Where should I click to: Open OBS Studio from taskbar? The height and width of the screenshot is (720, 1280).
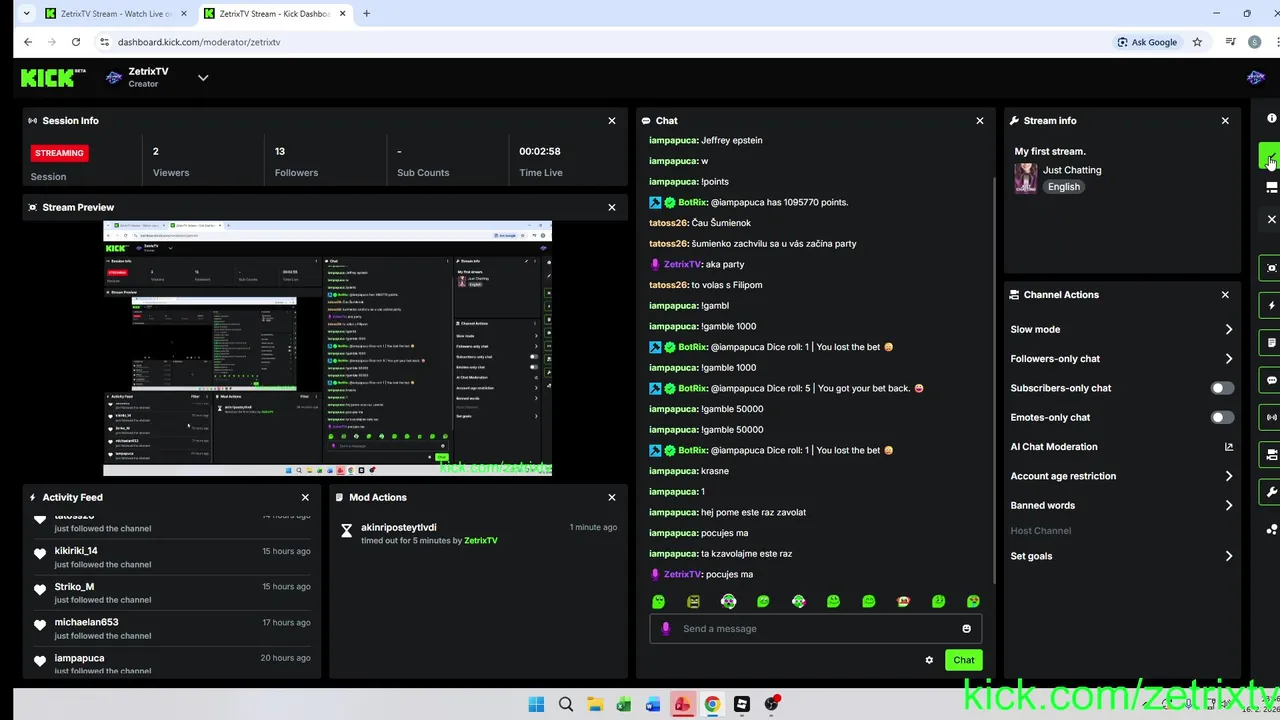pyautogui.click(x=771, y=704)
